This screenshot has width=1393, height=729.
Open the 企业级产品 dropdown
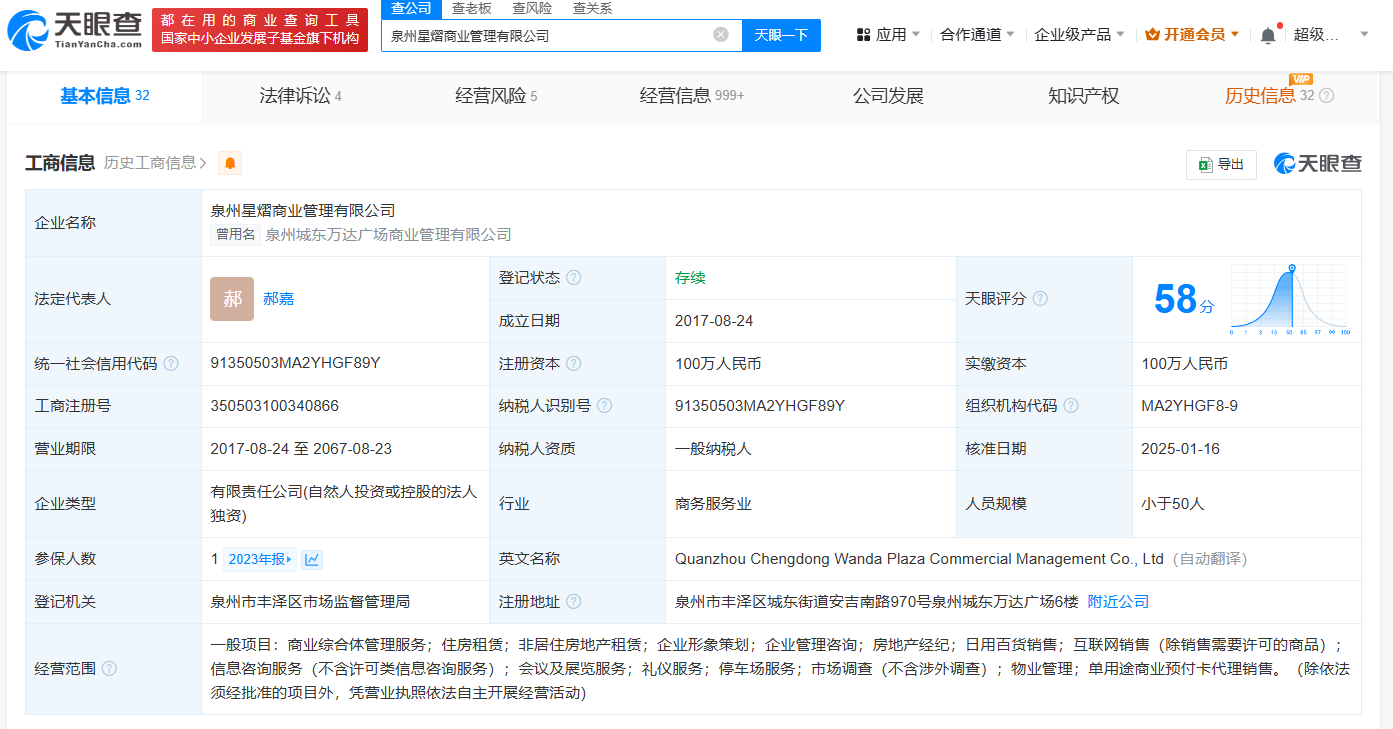tap(1079, 35)
